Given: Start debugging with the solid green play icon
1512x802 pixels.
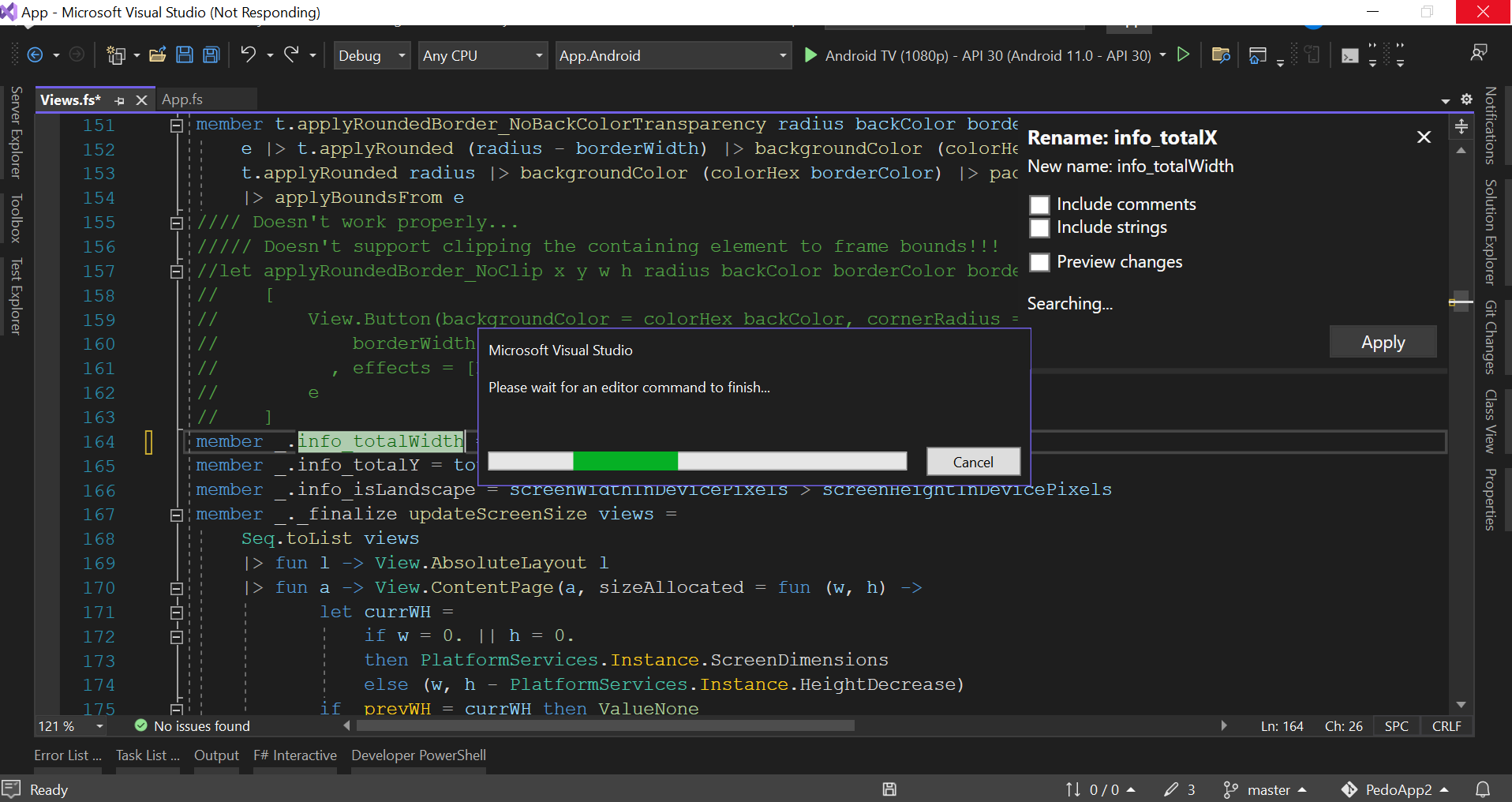Looking at the screenshot, I should point(810,55).
